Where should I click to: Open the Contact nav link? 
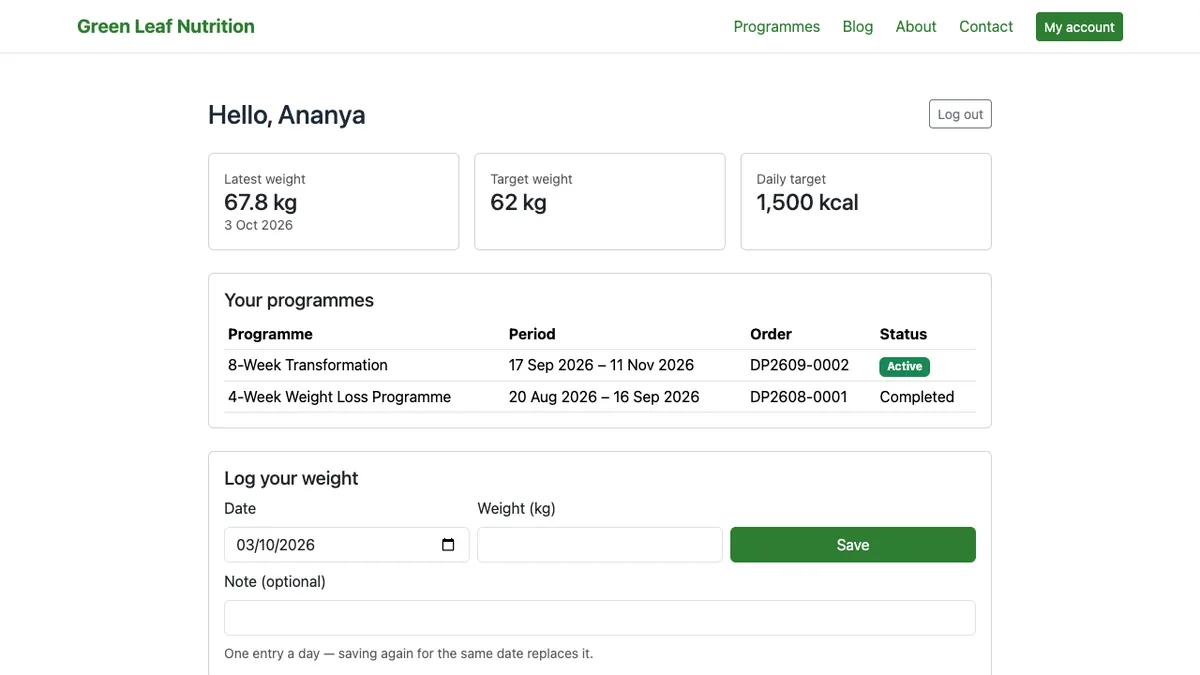point(986,27)
